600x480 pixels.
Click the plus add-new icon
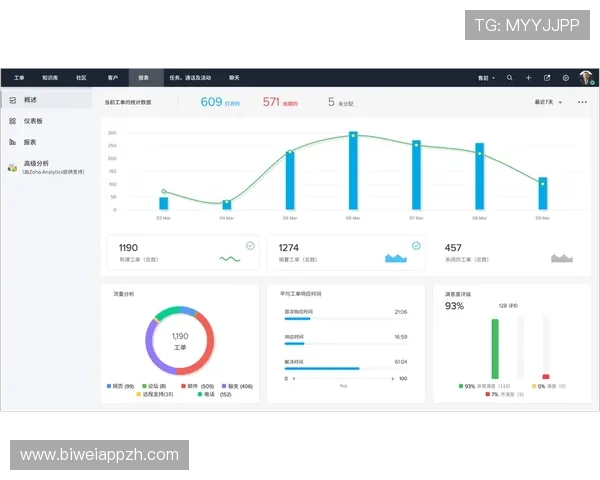[528, 78]
